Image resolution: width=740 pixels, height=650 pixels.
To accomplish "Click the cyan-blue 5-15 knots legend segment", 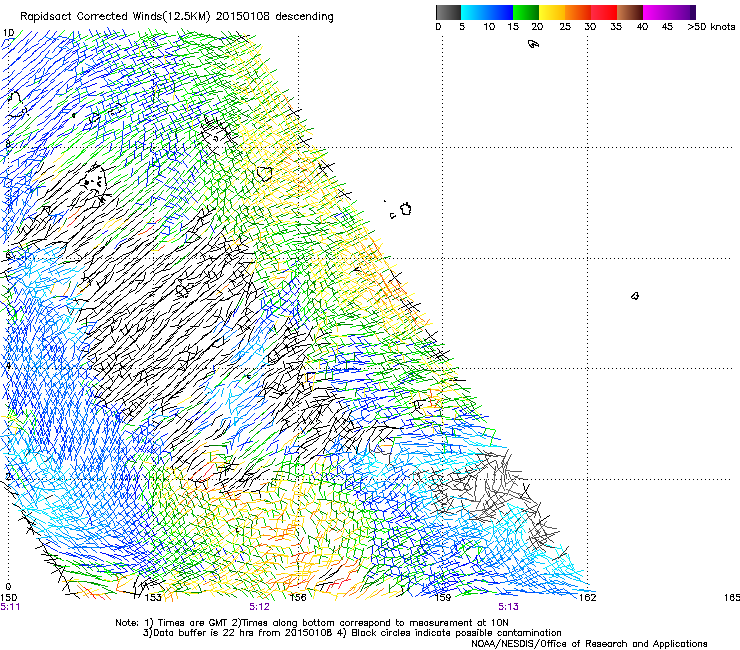I will (487, 12).
